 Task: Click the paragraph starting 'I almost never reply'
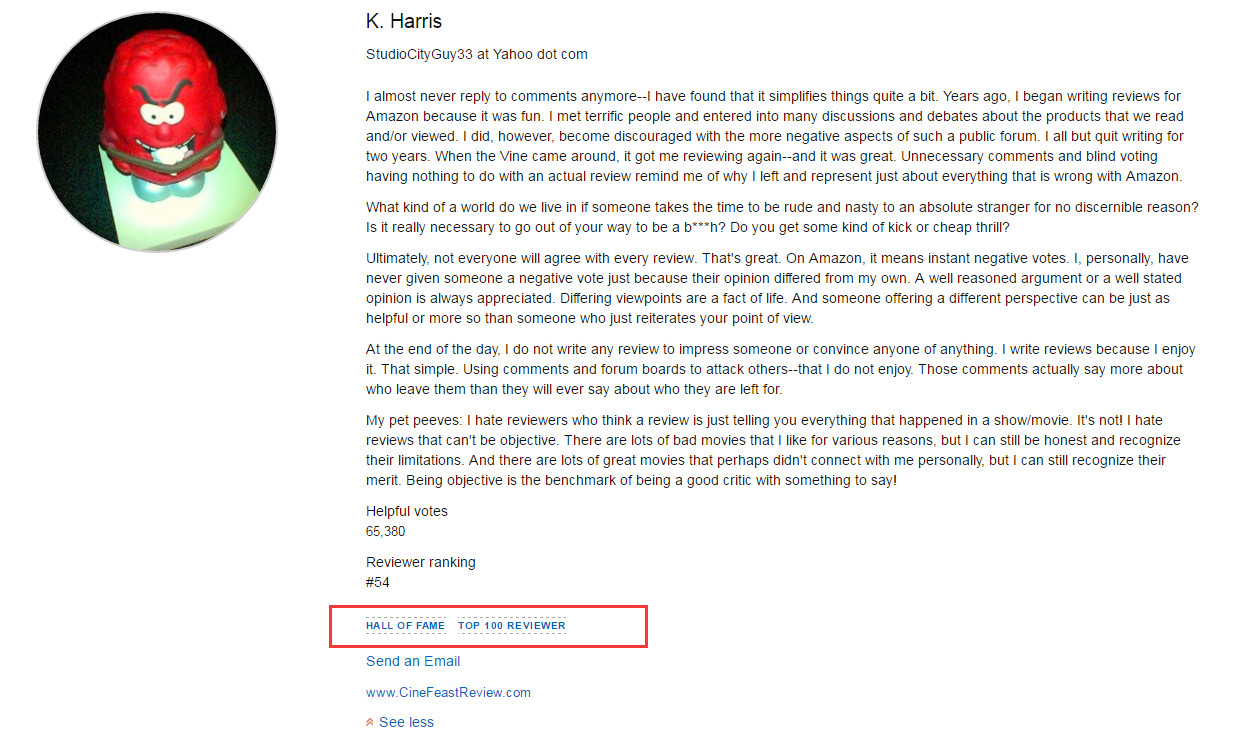[776, 137]
